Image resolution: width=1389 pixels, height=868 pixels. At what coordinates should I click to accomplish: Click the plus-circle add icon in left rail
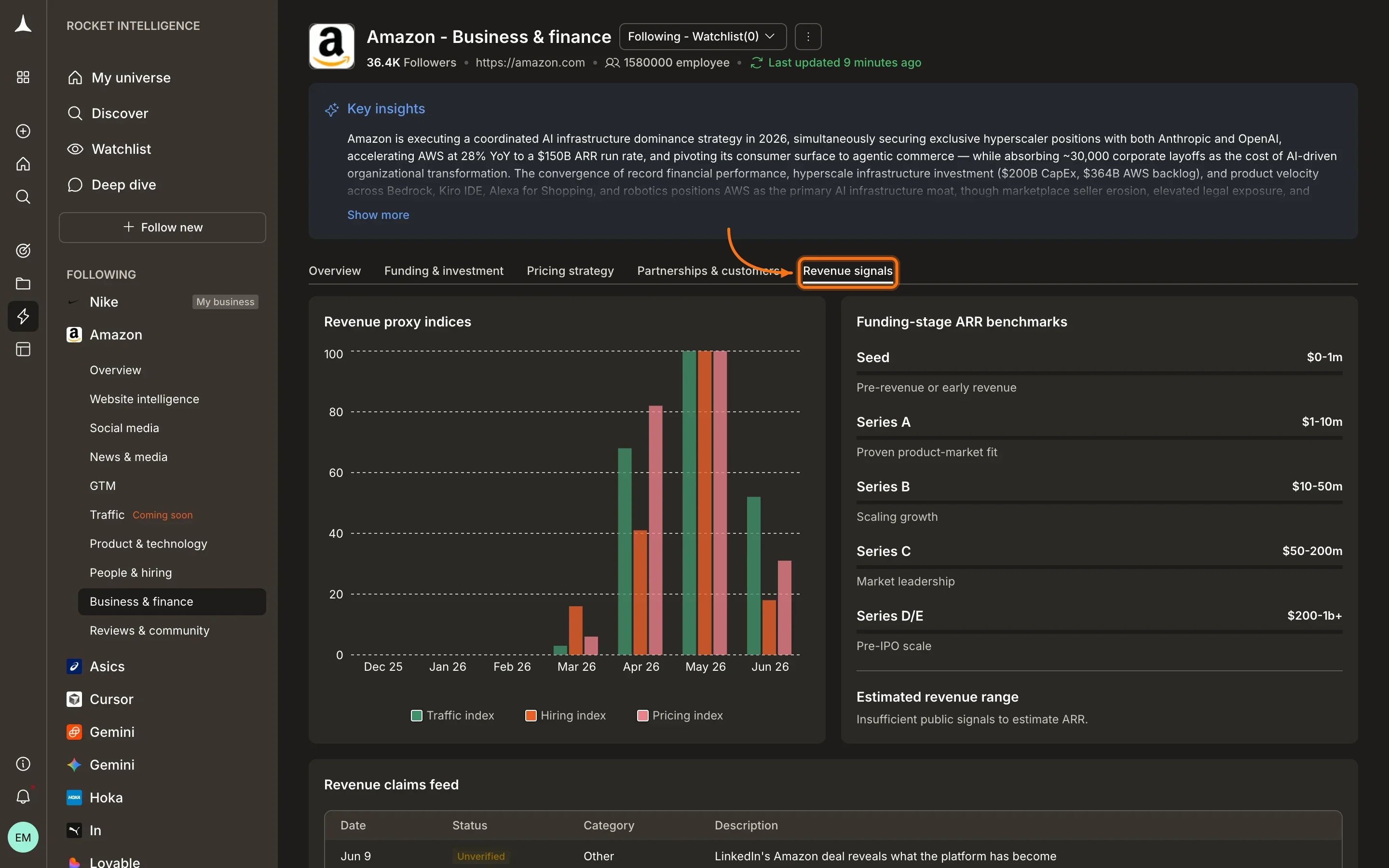pyautogui.click(x=23, y=132)
